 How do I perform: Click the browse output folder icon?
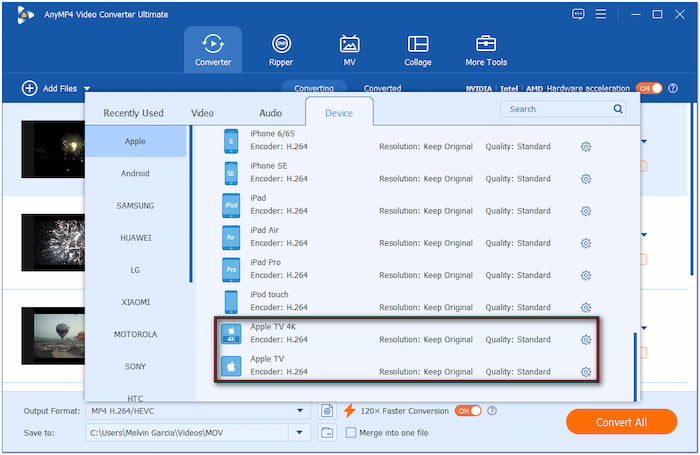point(327,432)
